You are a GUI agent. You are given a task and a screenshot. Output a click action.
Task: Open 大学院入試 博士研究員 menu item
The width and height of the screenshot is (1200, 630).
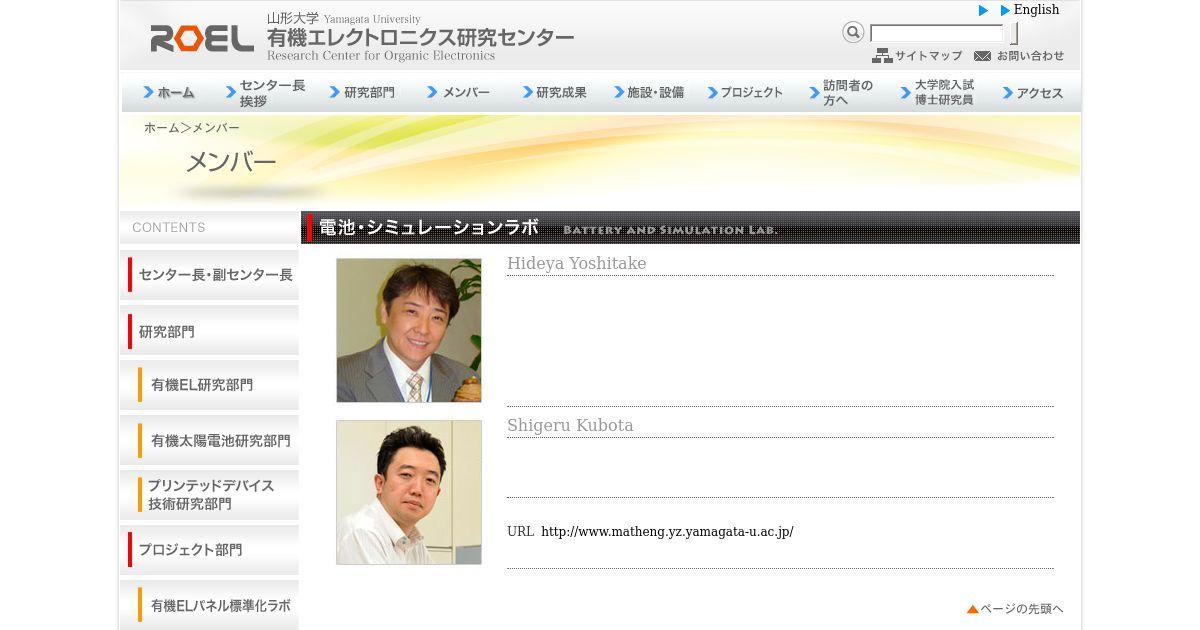[940, 92]
